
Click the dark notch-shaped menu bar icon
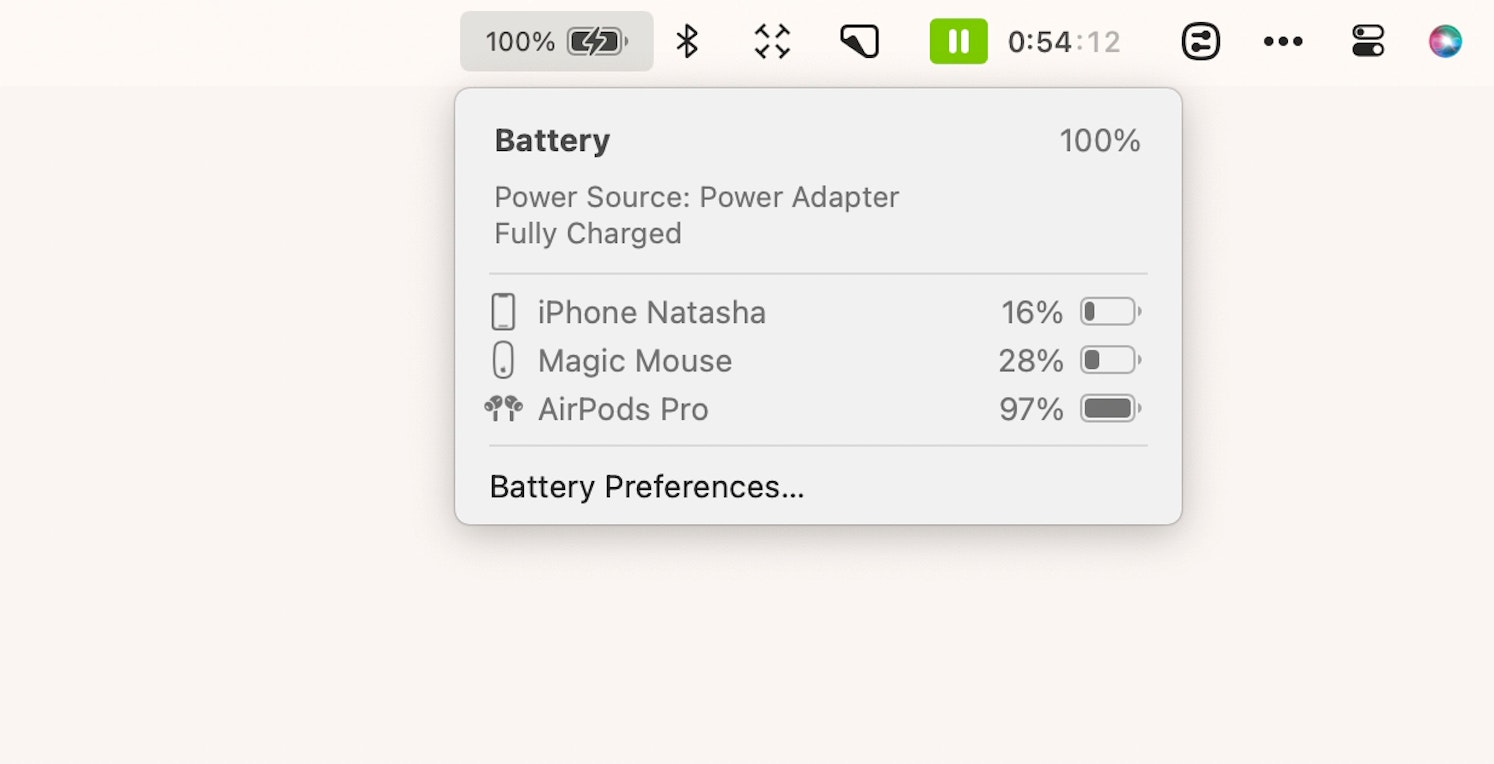coord(858,41)
